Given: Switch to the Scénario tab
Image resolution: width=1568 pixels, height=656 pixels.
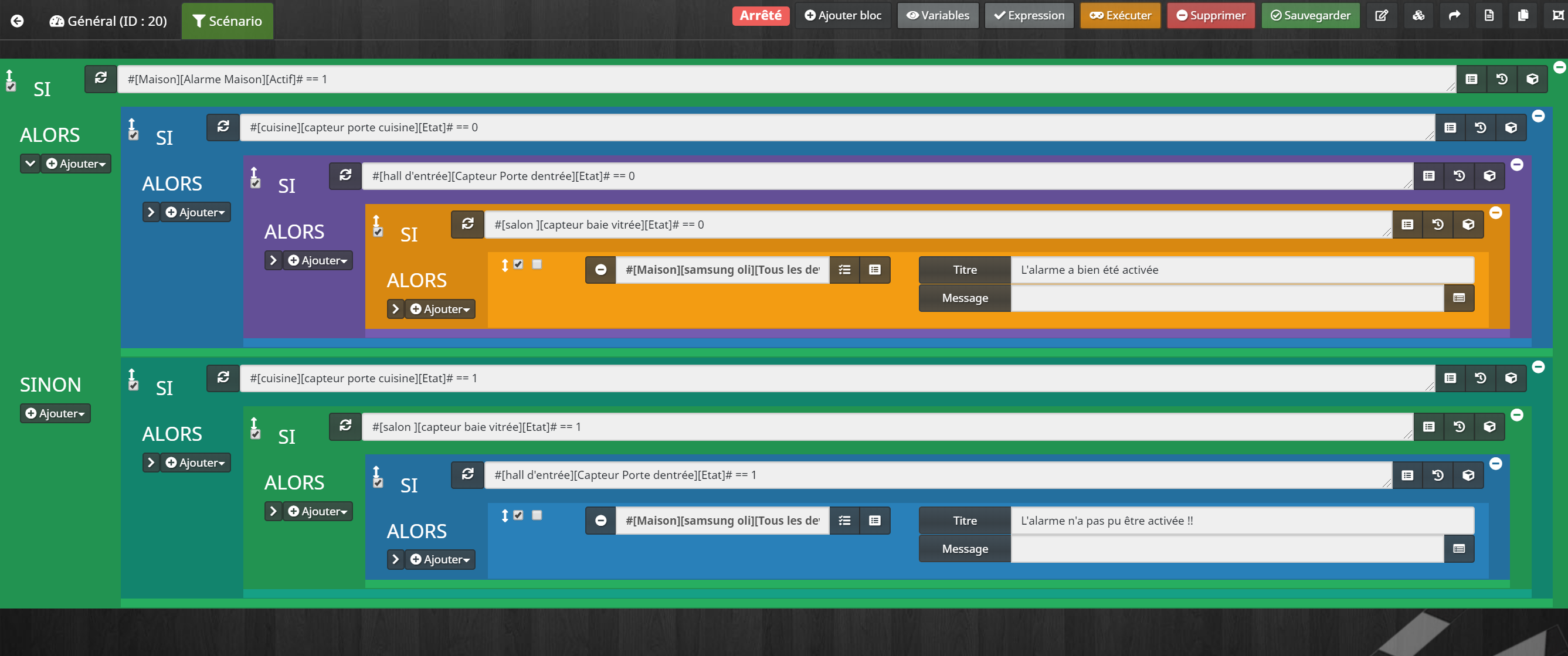Looking at the screenshot, I should tap(227, 21).
